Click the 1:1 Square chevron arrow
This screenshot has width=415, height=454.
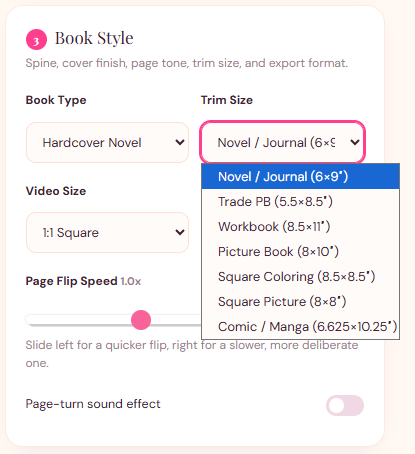tap(180, 232)
